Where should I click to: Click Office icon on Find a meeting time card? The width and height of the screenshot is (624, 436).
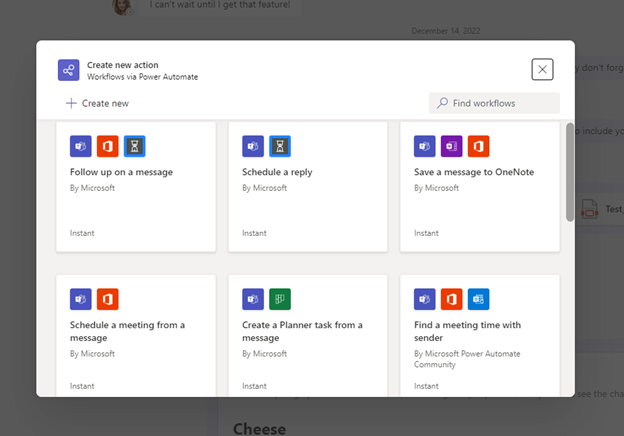pos(452,299)
